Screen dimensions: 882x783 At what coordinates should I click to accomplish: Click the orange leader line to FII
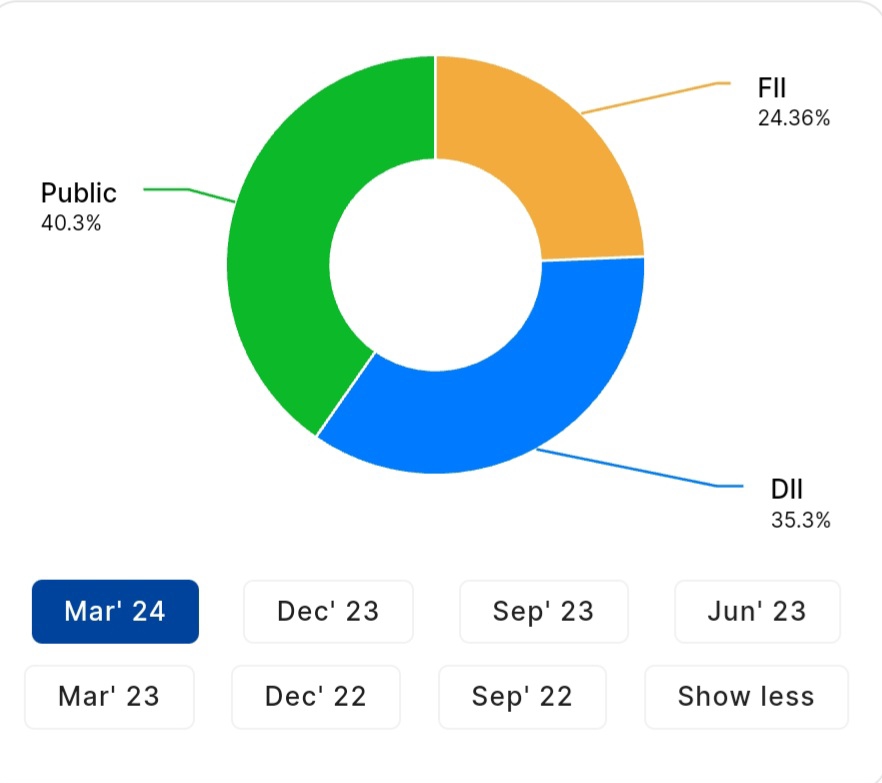coord(650,96)
